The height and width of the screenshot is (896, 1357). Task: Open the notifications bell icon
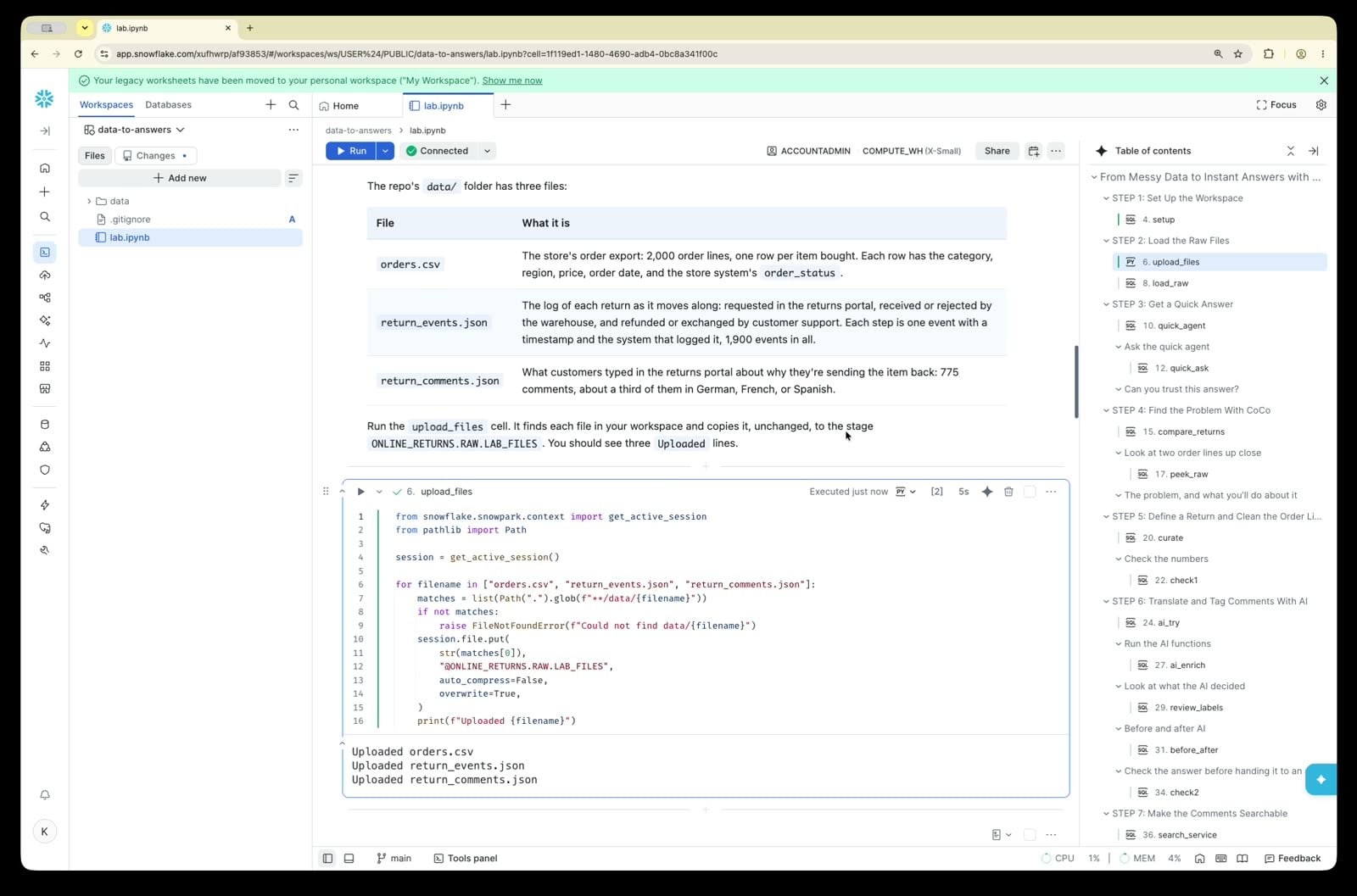(x=45, y=795)
